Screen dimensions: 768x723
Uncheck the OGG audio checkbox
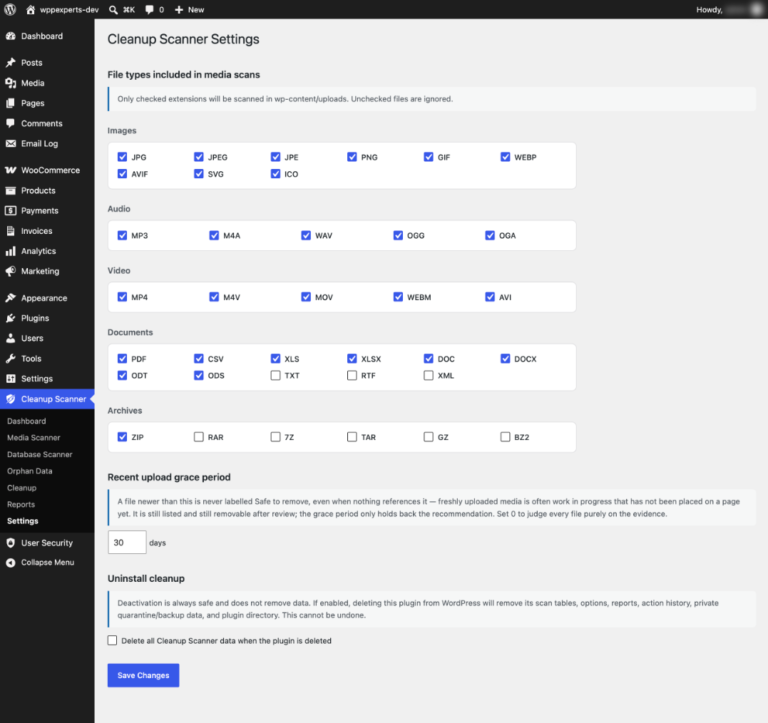pyautogui.click(x=398, y=235)
